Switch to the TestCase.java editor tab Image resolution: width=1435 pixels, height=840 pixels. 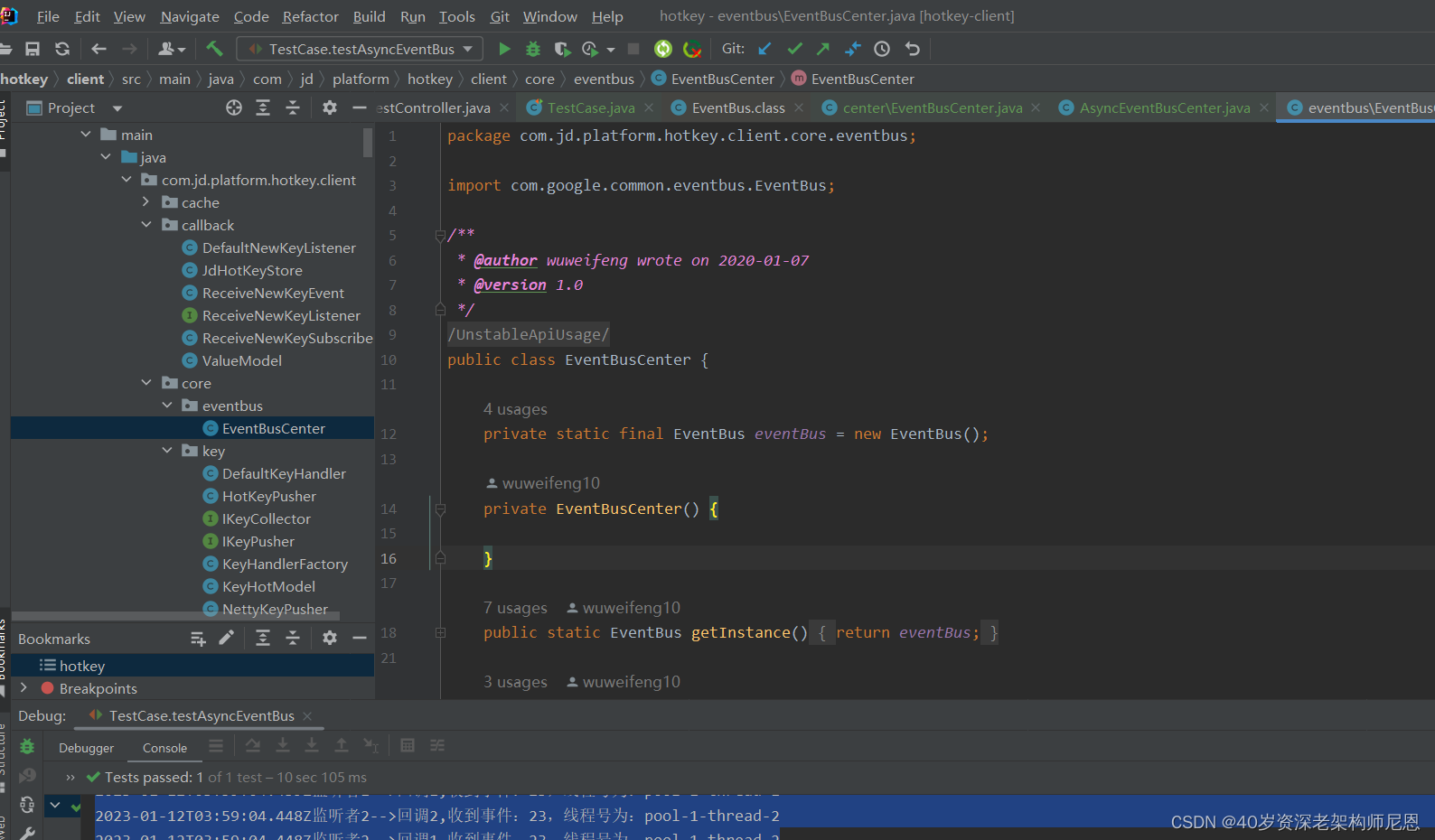click(591, 108)
